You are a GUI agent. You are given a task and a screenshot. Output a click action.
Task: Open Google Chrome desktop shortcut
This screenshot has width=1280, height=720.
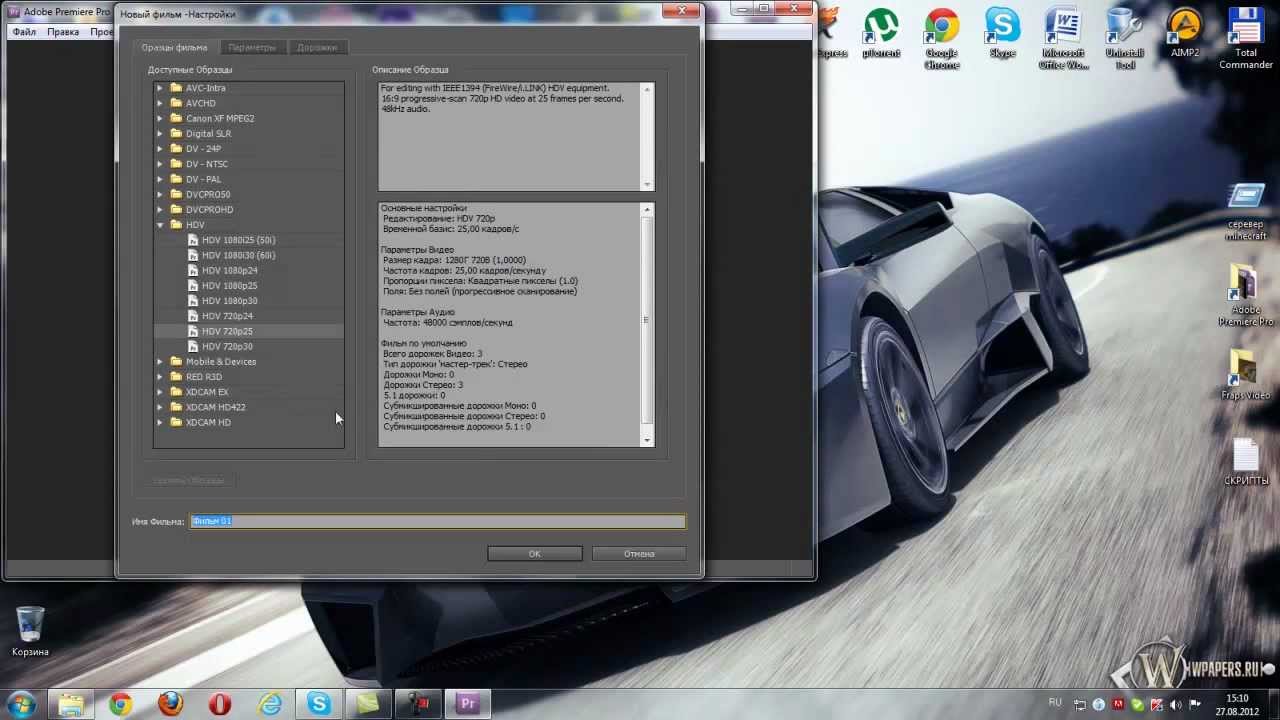(941, 38)
